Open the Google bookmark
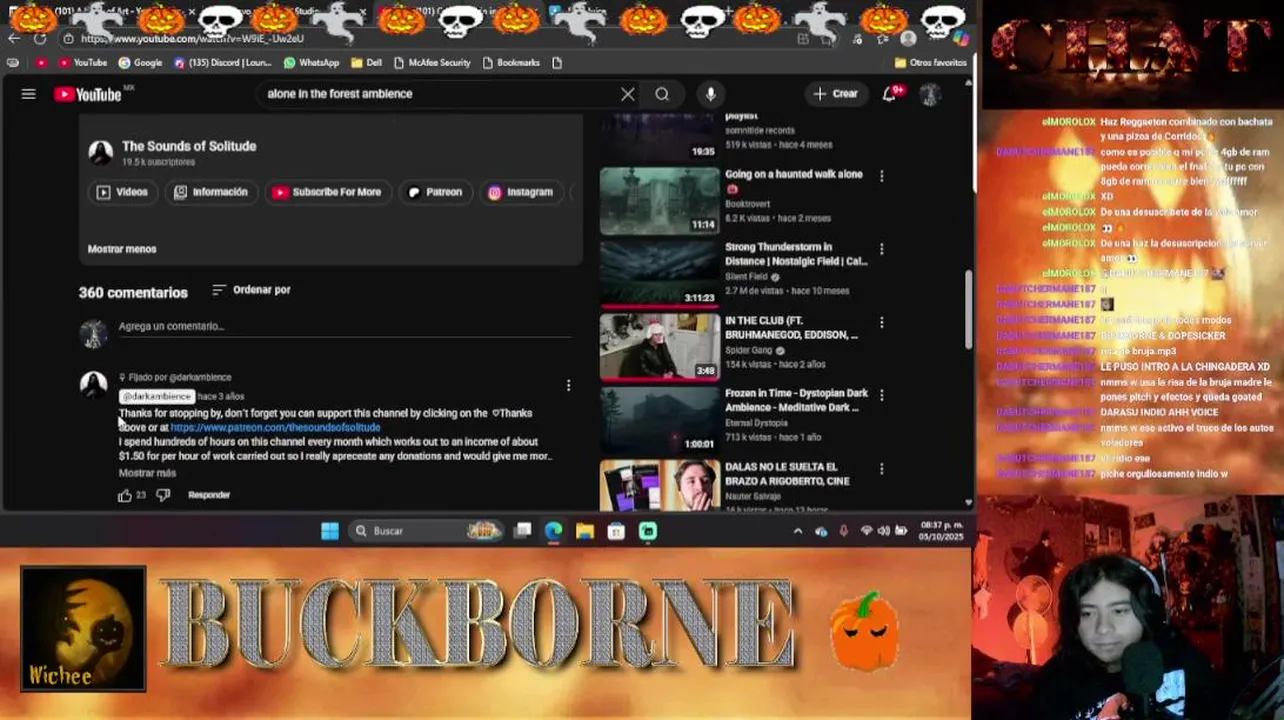 tap(140, 62)
